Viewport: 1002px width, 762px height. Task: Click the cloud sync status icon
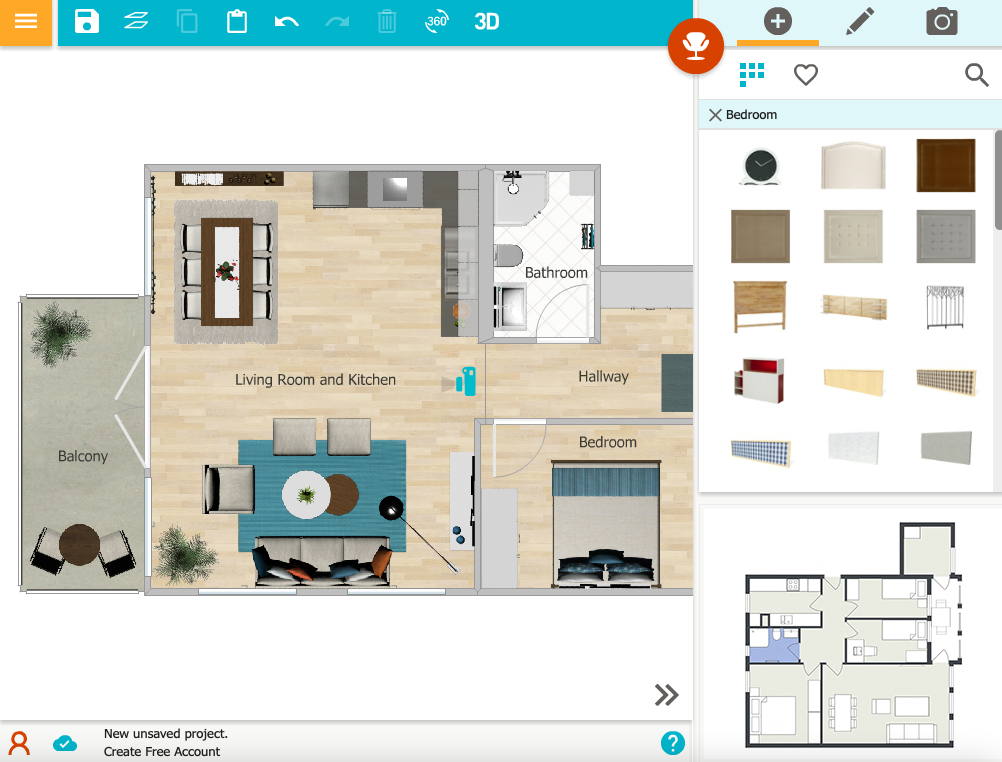(x=65, y=742)
